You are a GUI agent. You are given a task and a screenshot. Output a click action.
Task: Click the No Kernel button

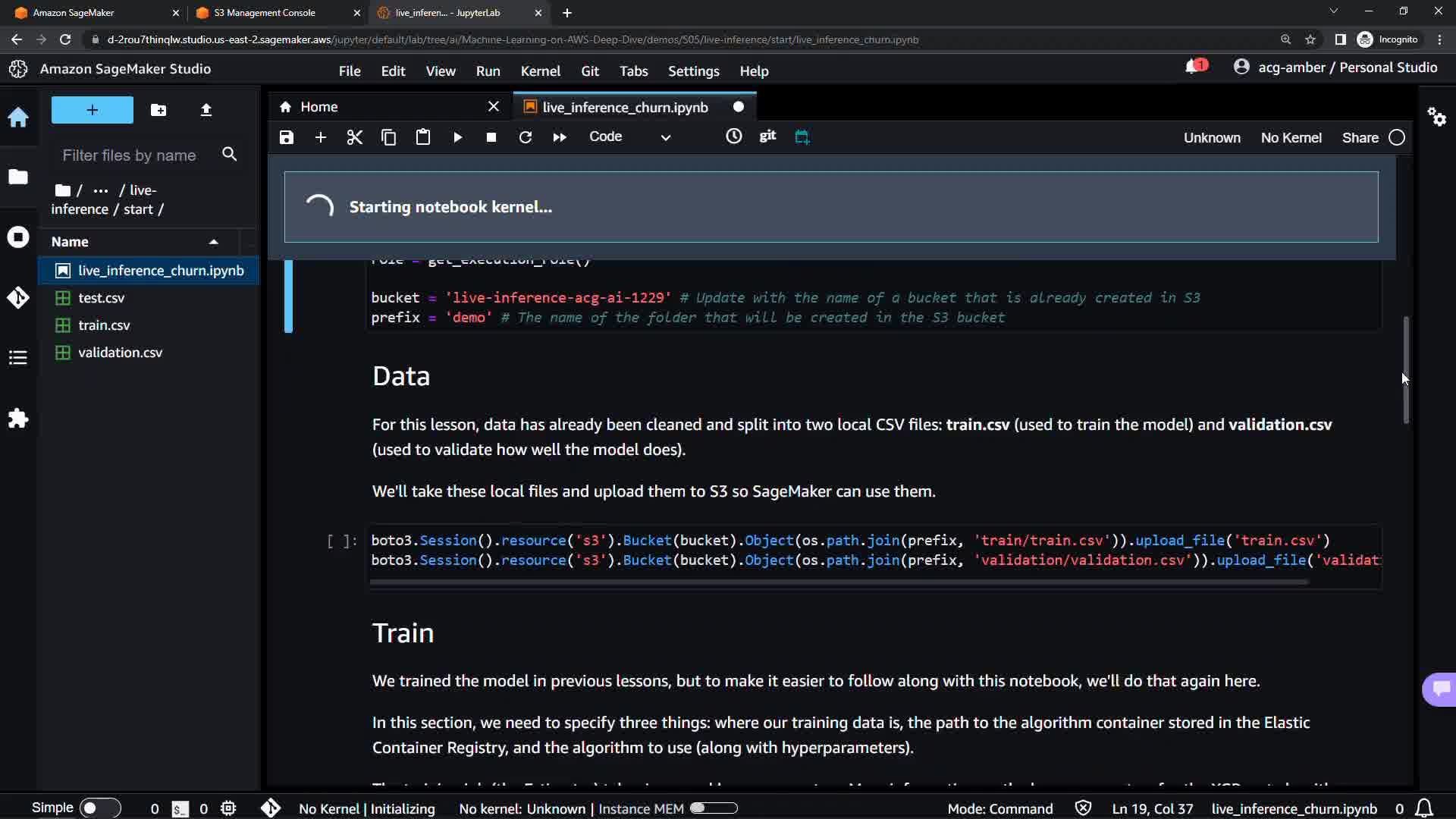pyautogui.click(x=1291, y=137)
